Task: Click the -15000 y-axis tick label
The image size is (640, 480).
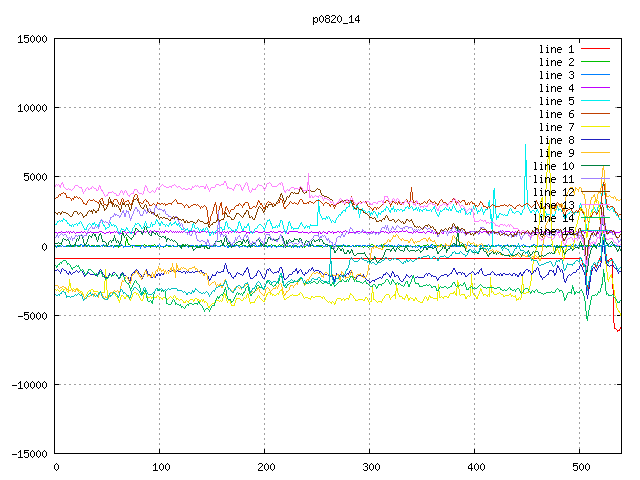Action: (27, 453)
